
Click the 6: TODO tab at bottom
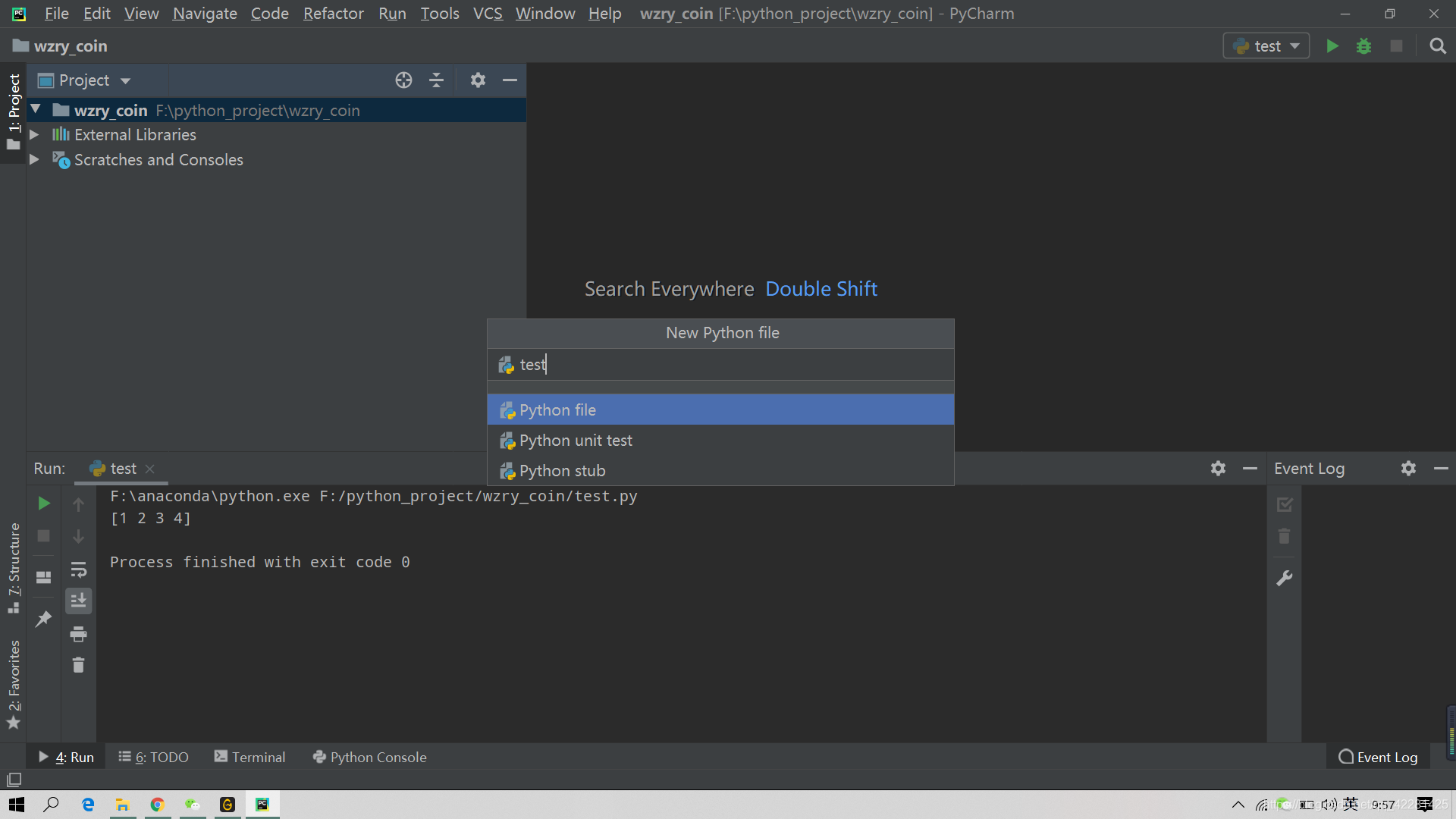(x=155, y=757)
